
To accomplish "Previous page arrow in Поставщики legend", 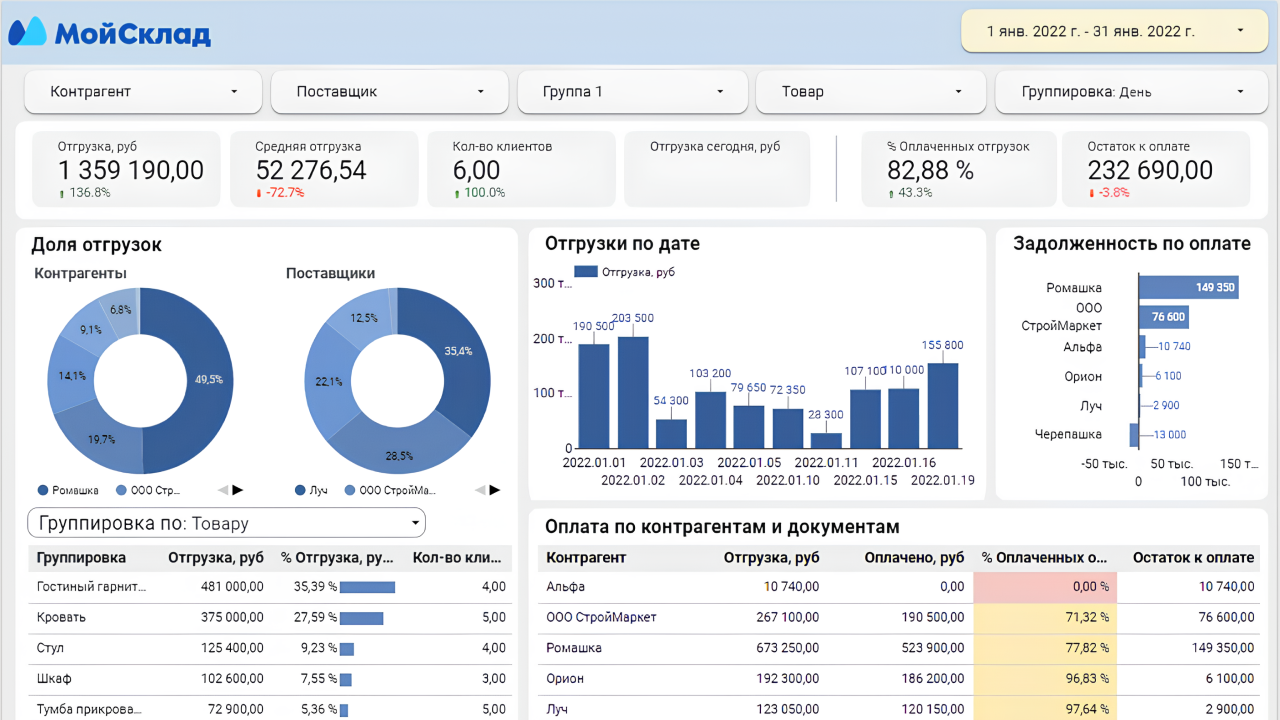I will click(x=480, y=490).
